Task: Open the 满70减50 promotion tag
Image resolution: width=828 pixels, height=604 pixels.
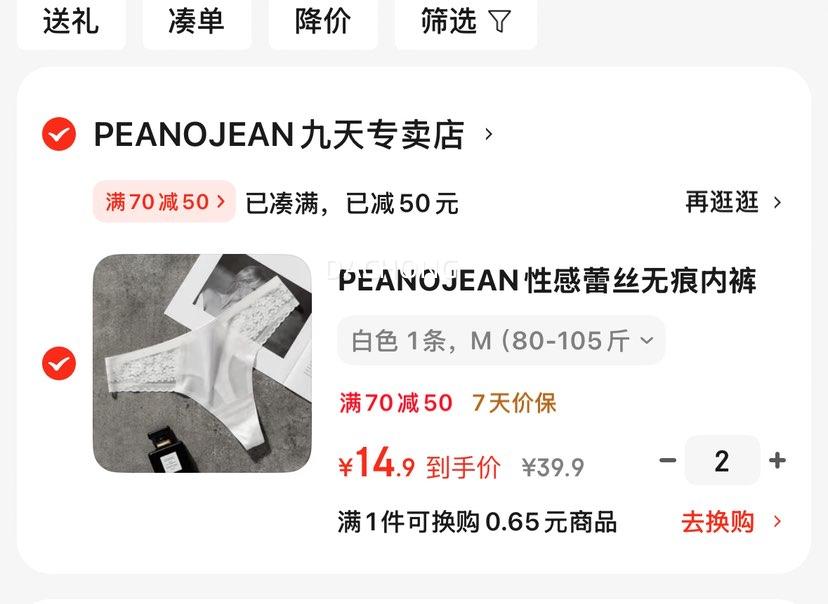Action: point(164,201)
